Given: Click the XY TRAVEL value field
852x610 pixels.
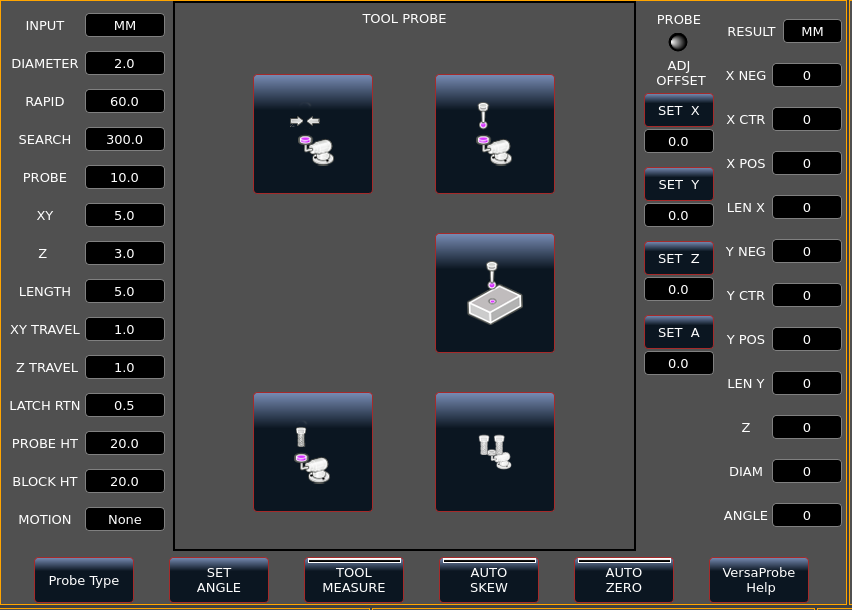Looking at the screenshot, I should pos(125,329).
